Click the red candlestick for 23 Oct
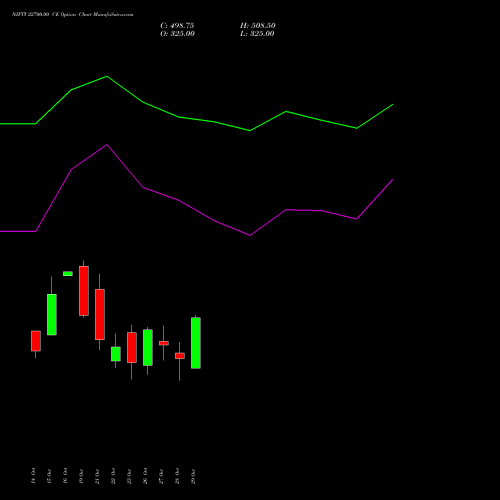 pos(132,347)
